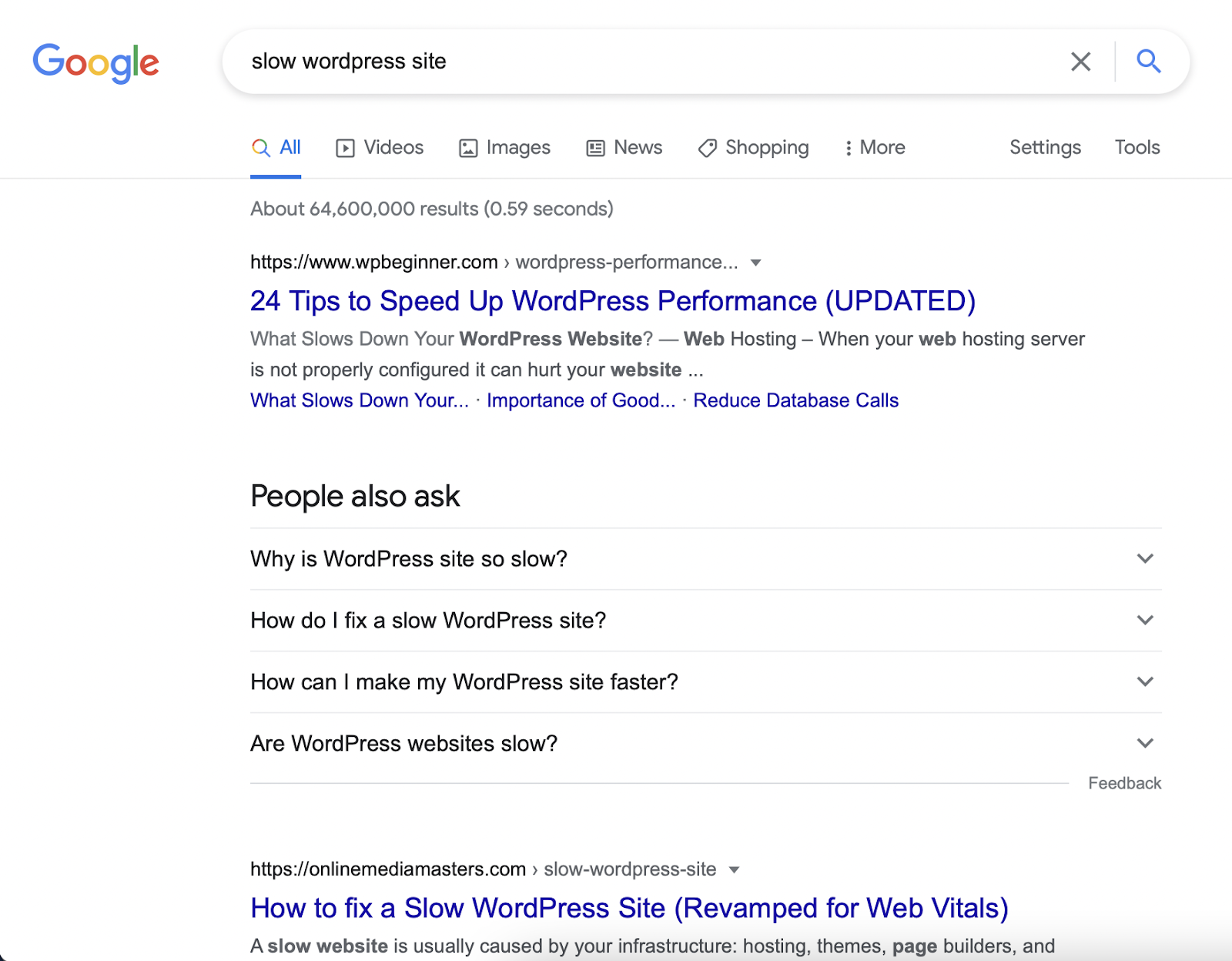Screen dimensions: 1232x961
Task: Open the dropdown arrow beside the onlinemediamasters.com URL
Action: tap(735, 870)
